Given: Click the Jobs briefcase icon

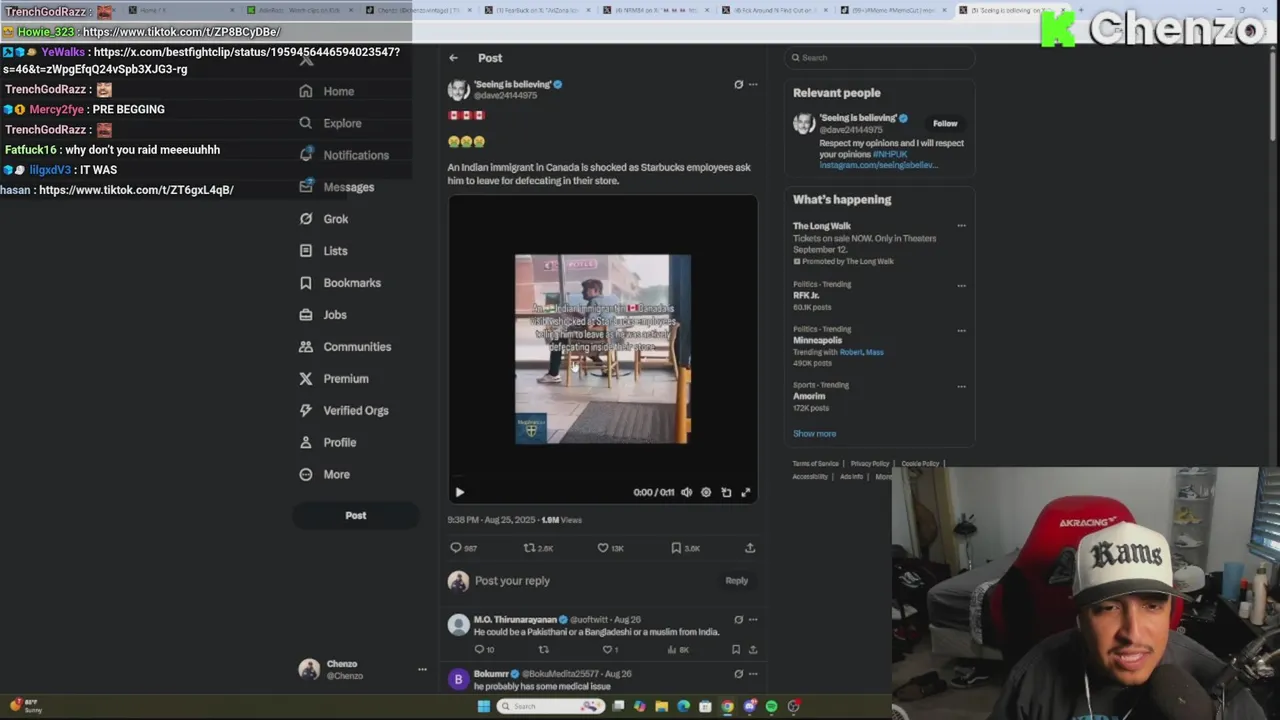Looking at the screenshot, I should pos(306,315).
